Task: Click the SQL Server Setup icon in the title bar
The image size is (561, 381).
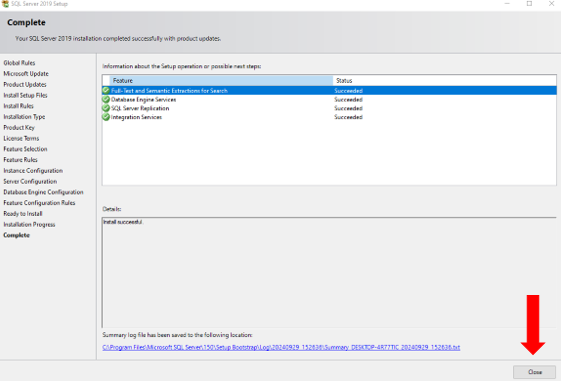Action: (x=5, y=4)
